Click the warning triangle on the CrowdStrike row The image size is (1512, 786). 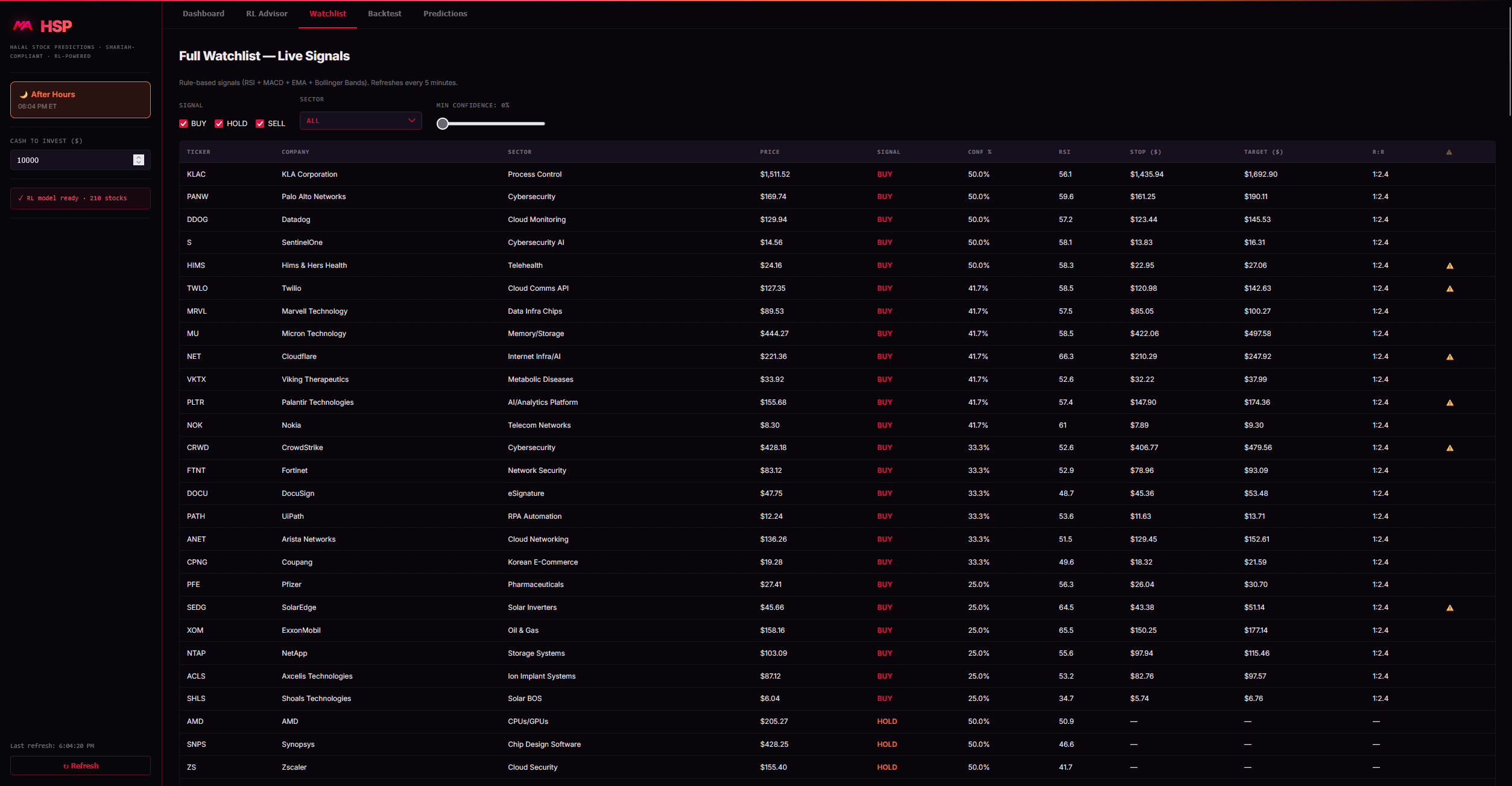1450,448
